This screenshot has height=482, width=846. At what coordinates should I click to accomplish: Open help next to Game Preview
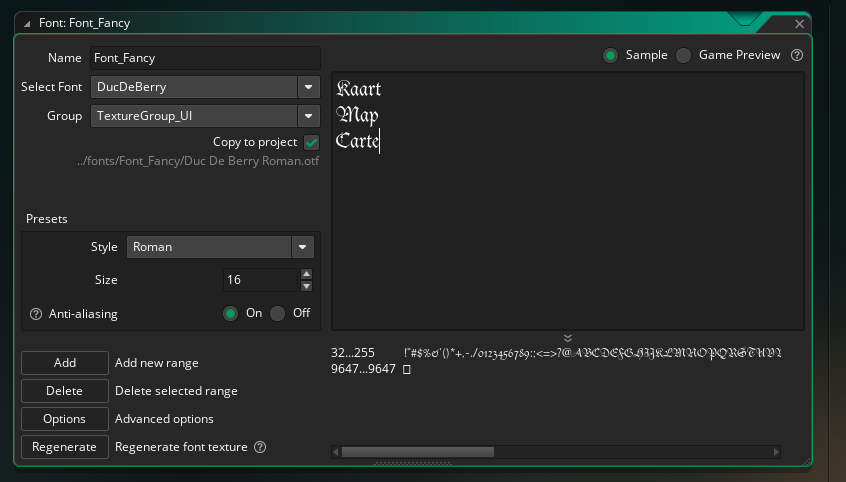point(797,55)
